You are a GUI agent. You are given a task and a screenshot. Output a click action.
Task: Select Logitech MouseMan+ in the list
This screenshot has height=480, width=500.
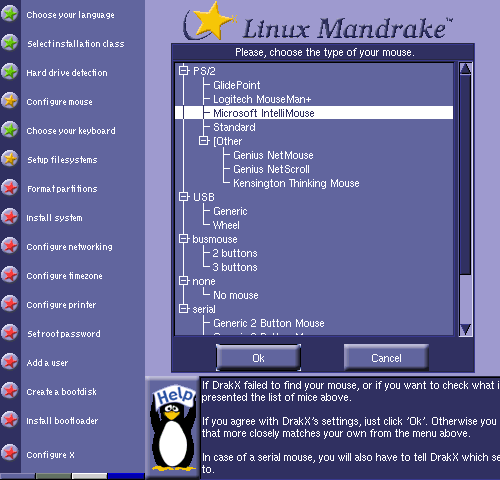pyautogui.click(x=262, y=99)
